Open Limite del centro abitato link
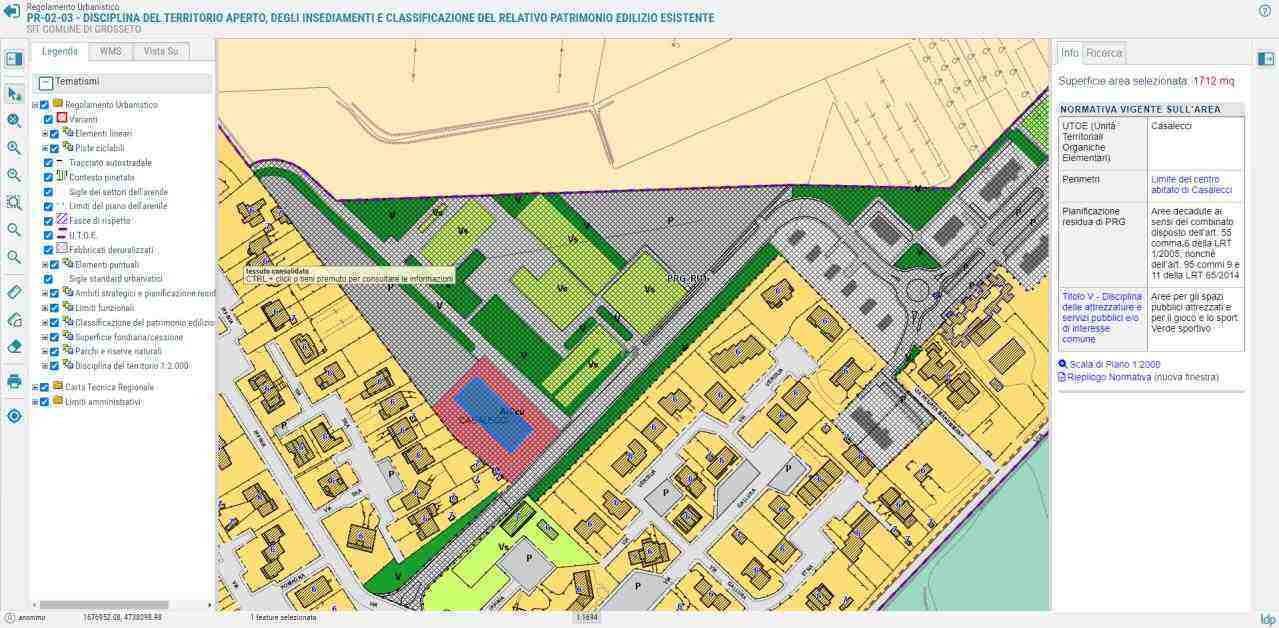Viewport: 1279px width, 628px height. pyautogui.click(x=1191, y=184)
